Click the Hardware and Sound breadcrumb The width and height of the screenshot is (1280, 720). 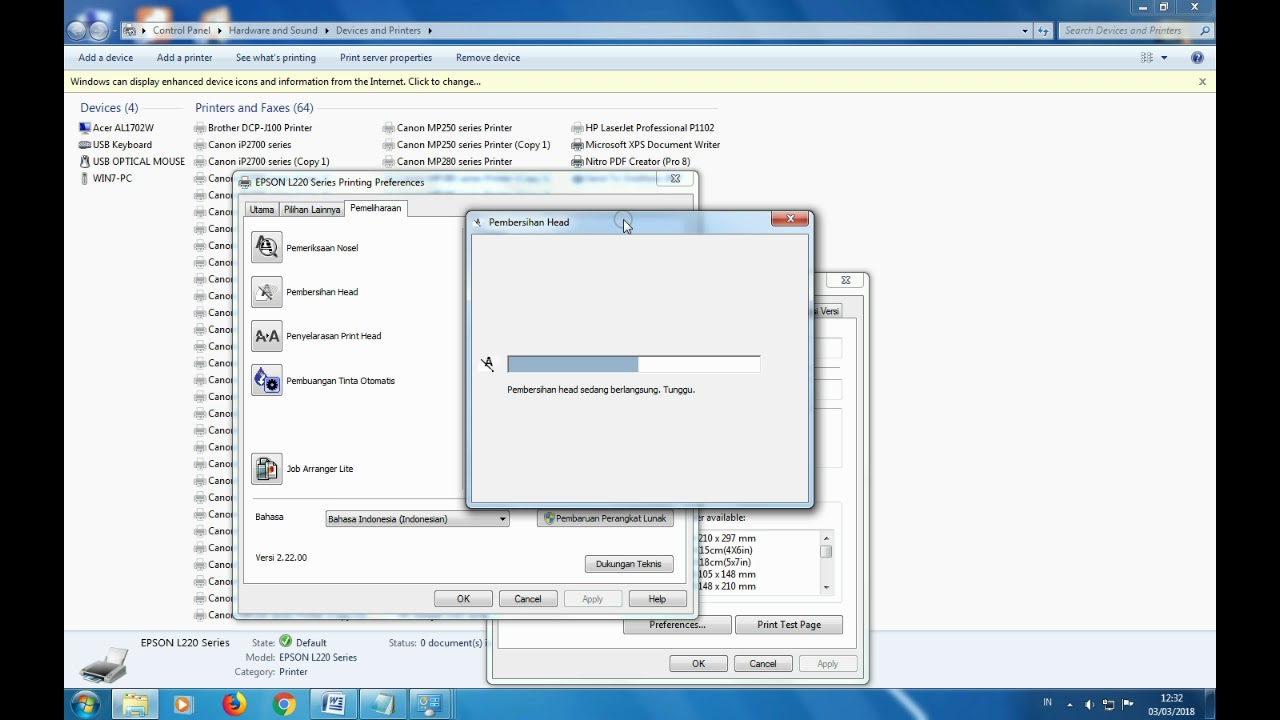(273, 31)
